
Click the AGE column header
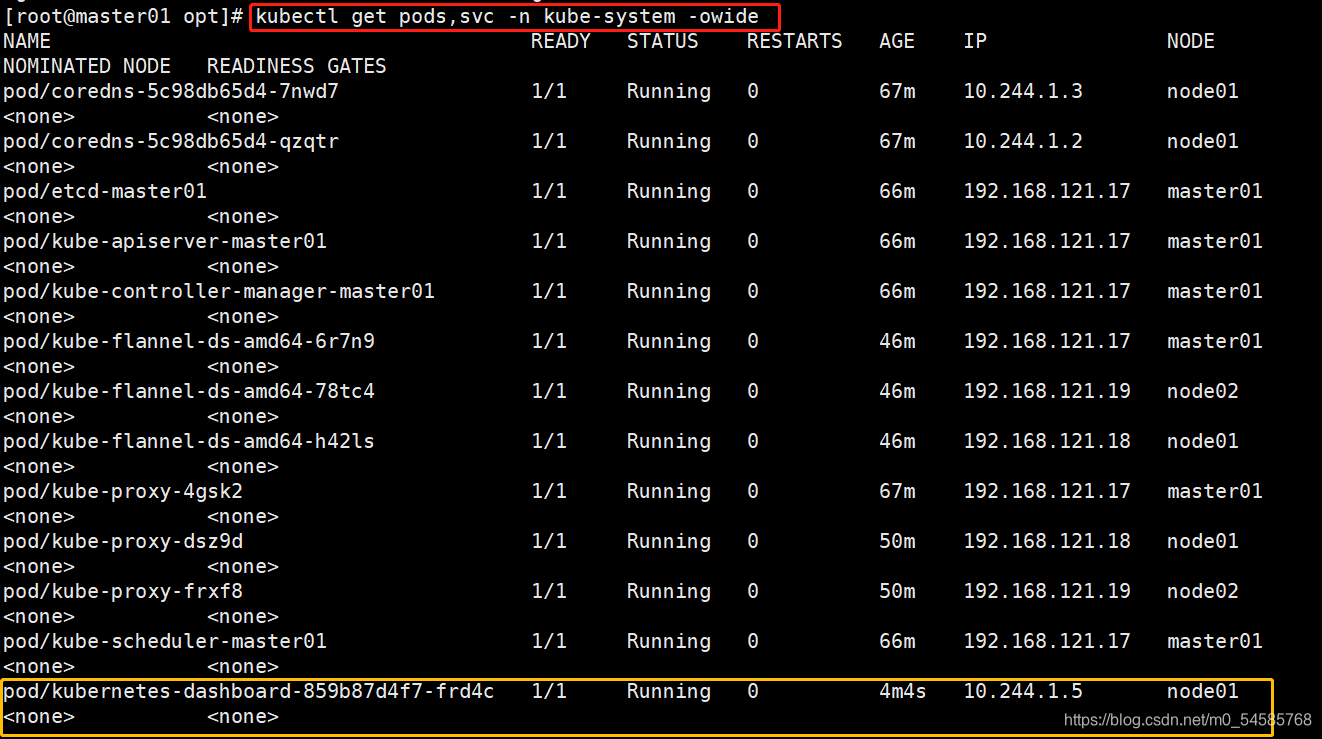[x=897, y=41]
